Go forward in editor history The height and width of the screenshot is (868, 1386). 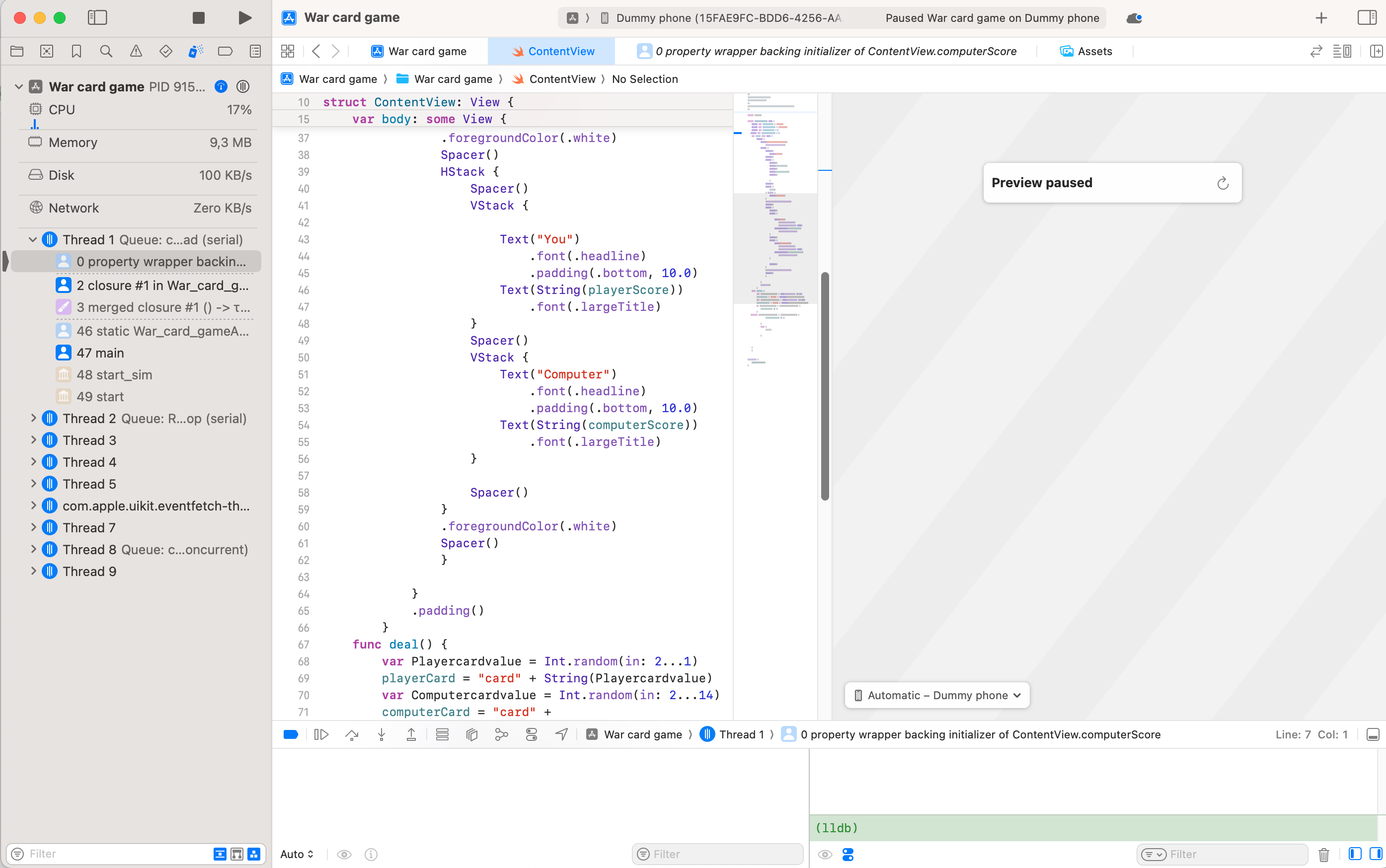pos(336,52)
